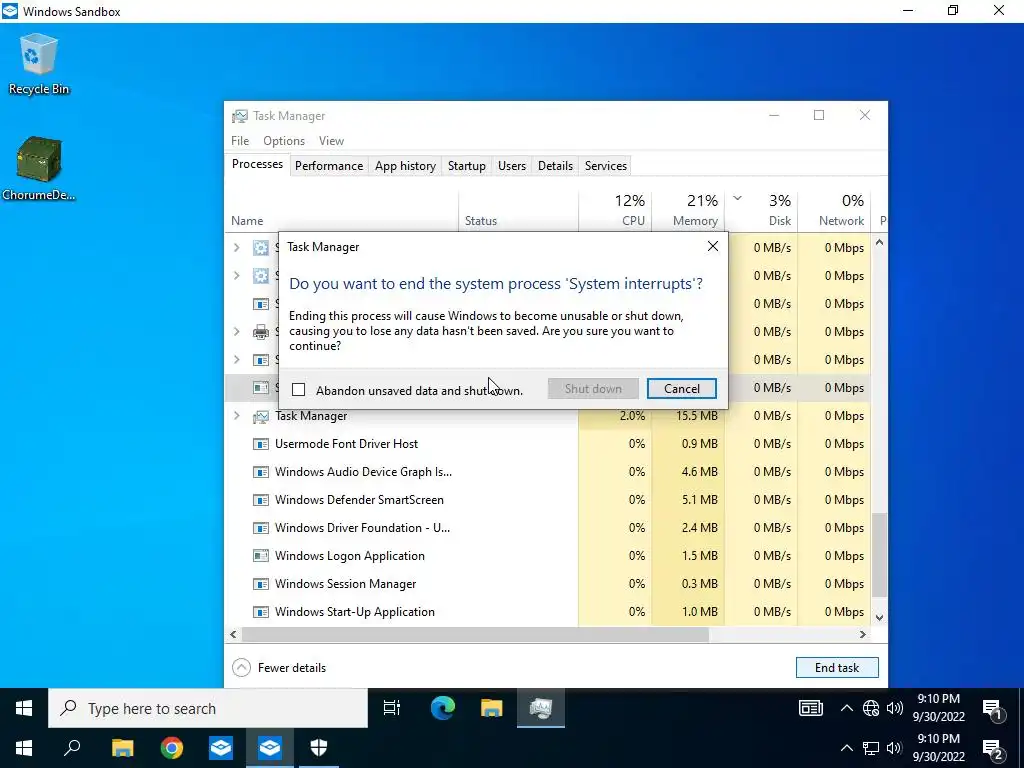Click the sandbox taskbar clock 9:10 PM

click(938, 708)
